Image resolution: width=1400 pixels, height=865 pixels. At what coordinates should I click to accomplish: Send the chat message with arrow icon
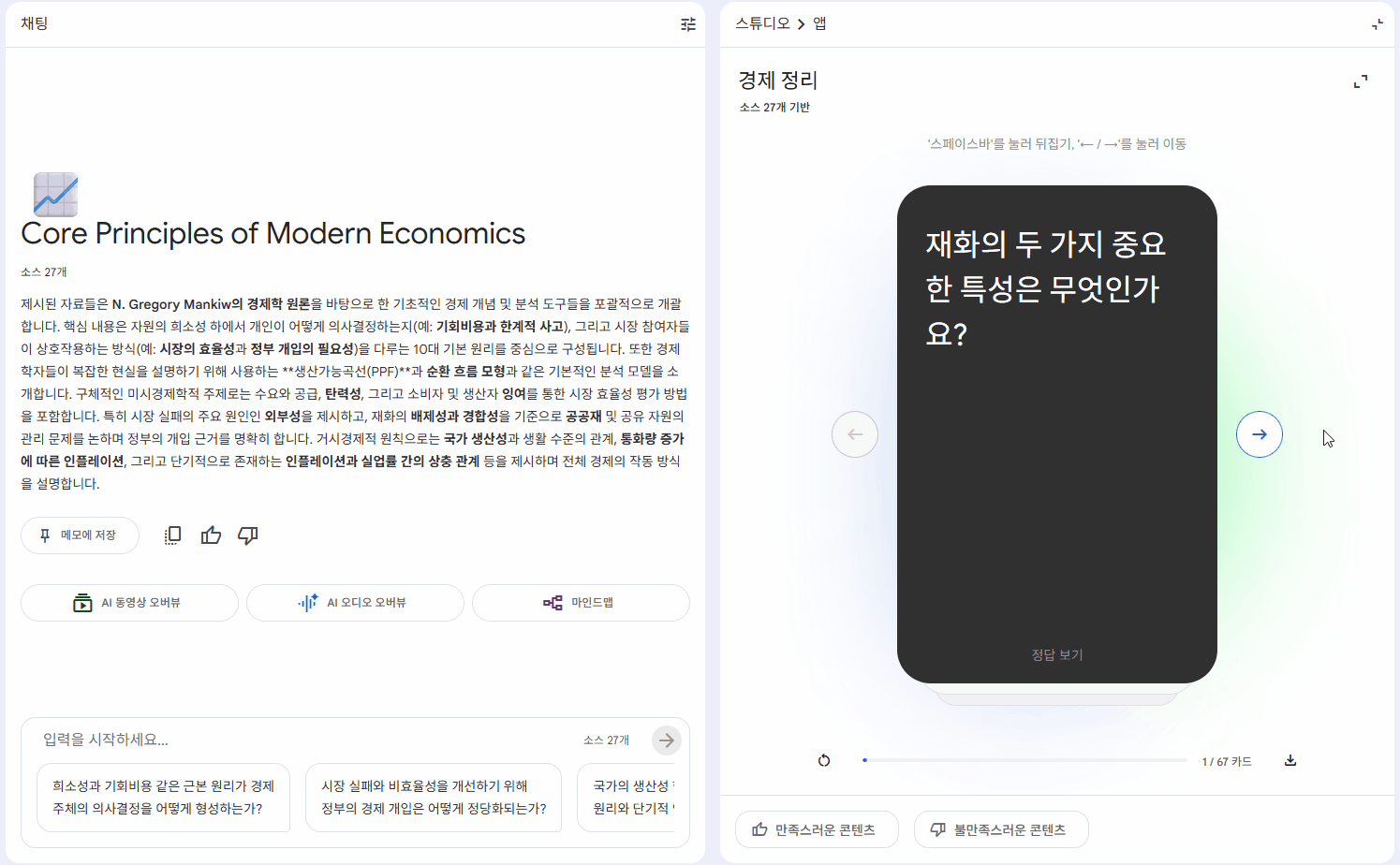(x=666, y=740)
